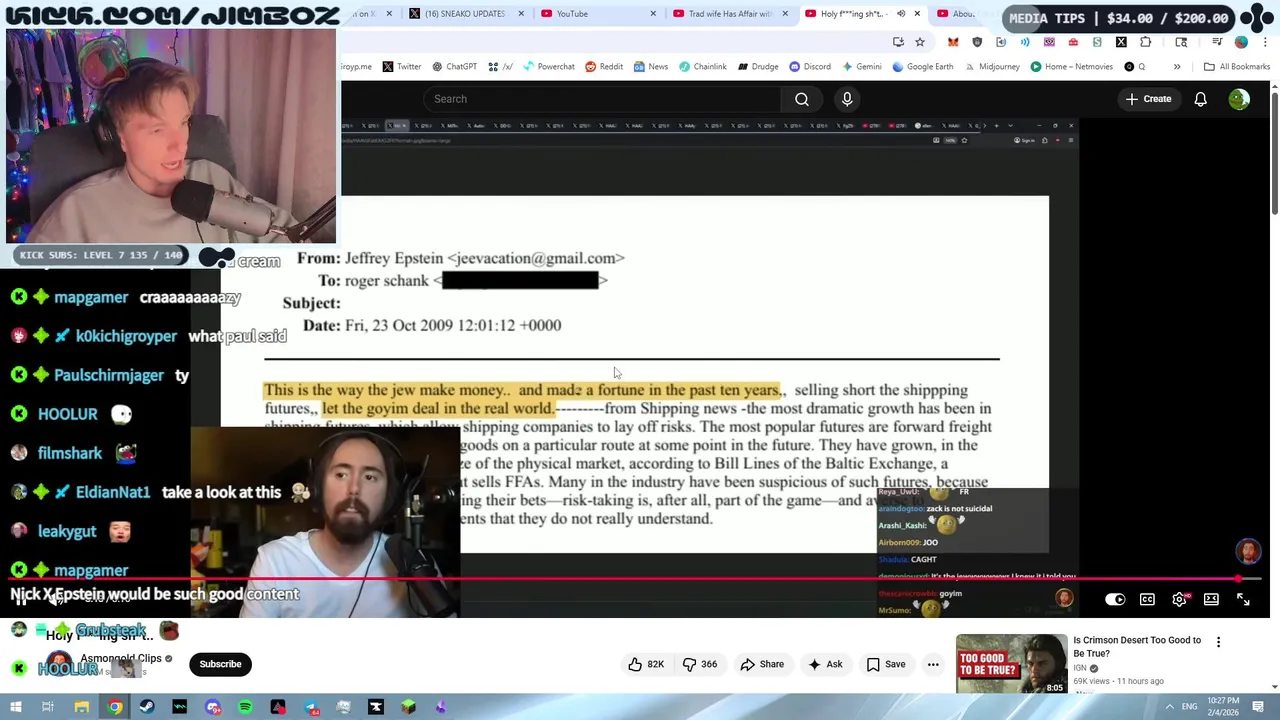Viewport: 1280px width, 720px height.
Task: Open the Chrome extensions puzzle icon
Action: [1145, 42]
